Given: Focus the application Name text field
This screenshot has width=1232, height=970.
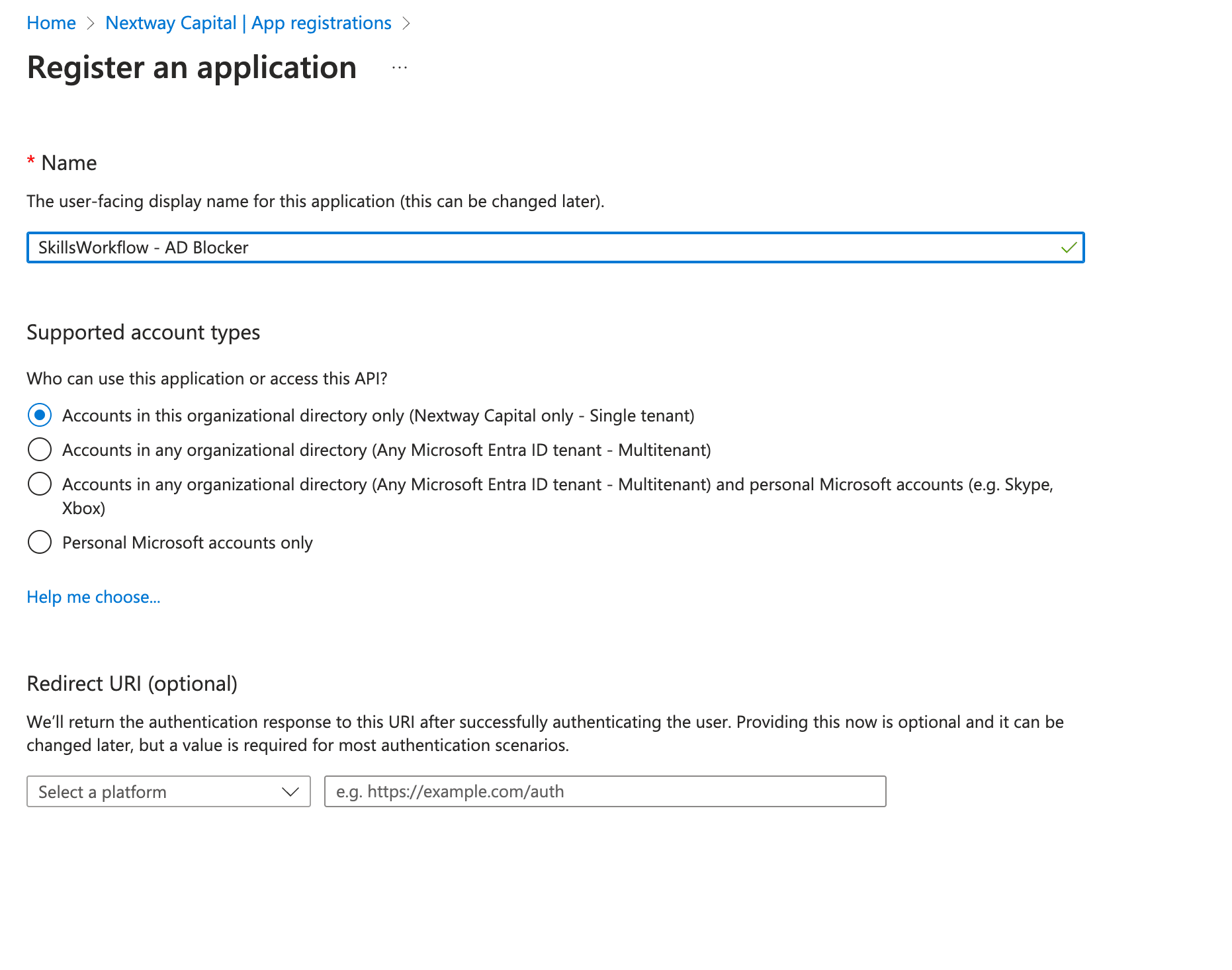Looking at the screenshot, I should click(543, 247).
